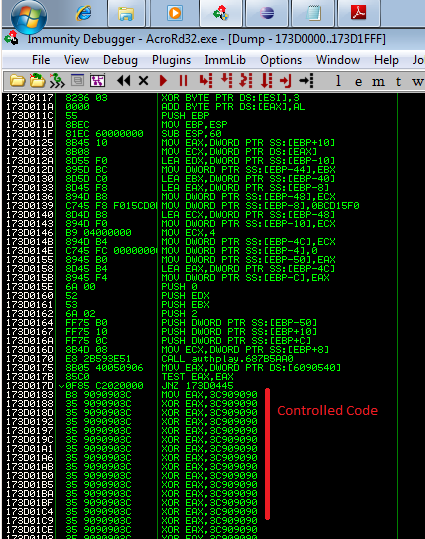Select the JNZ 173D0445 instruction row
The height and width of the screenshot is (539, 425).
pyautogui.click(x=200, y=386)
